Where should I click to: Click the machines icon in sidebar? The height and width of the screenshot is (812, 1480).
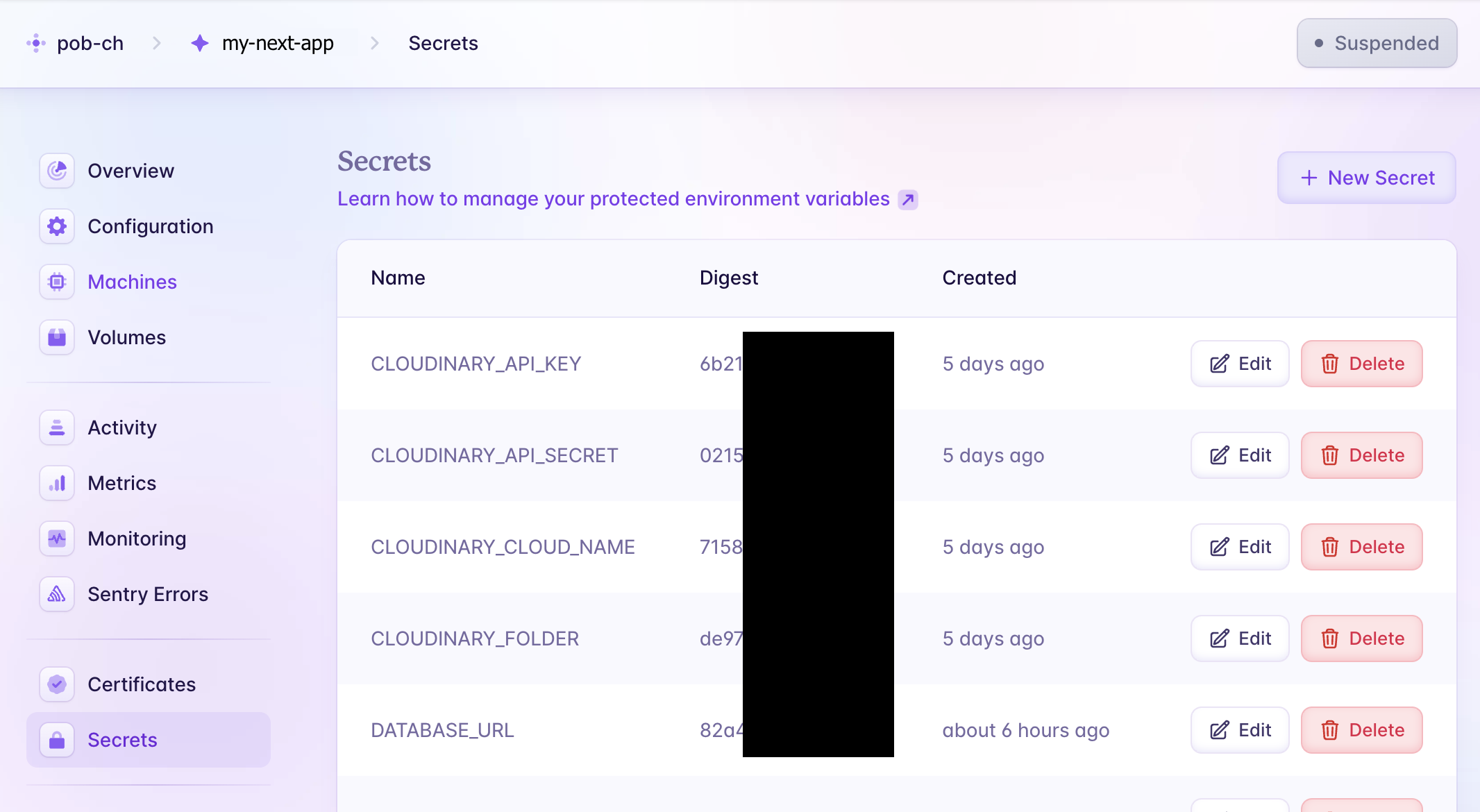[x=57, y=281]
